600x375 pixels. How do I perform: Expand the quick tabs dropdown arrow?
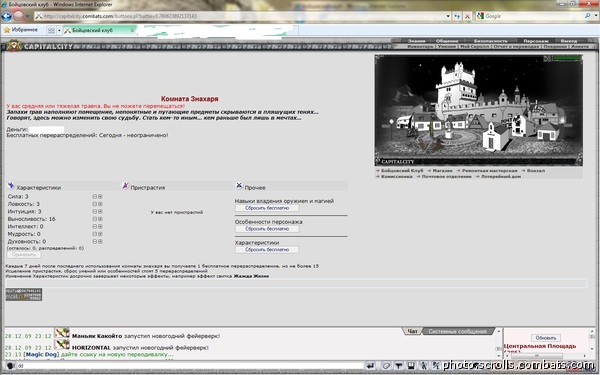(59, 31)
